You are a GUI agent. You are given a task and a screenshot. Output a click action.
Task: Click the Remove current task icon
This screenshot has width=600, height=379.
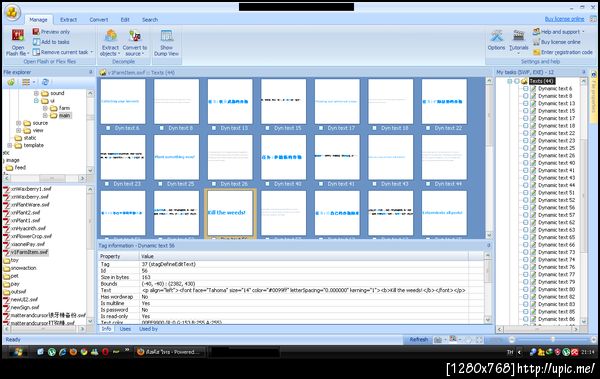(x=36, y=52)
